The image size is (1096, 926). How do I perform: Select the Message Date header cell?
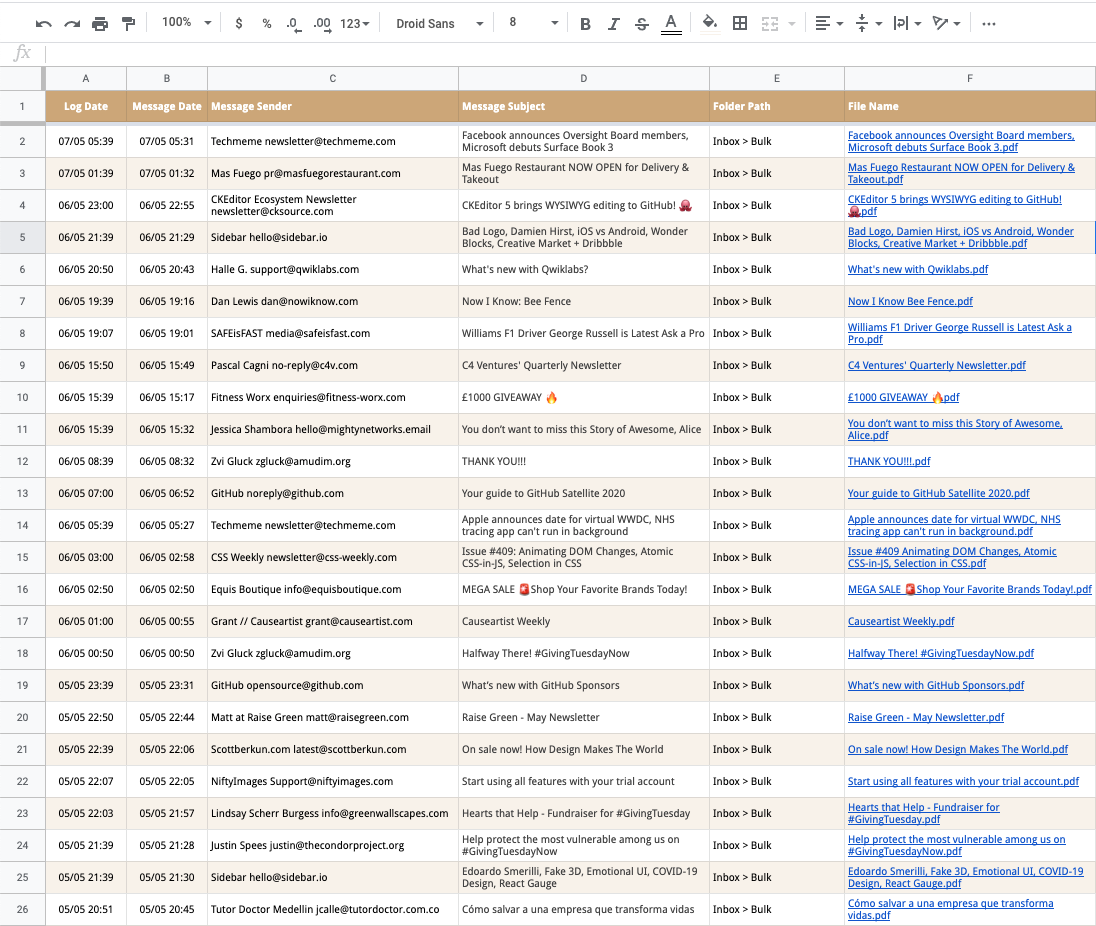167,107
